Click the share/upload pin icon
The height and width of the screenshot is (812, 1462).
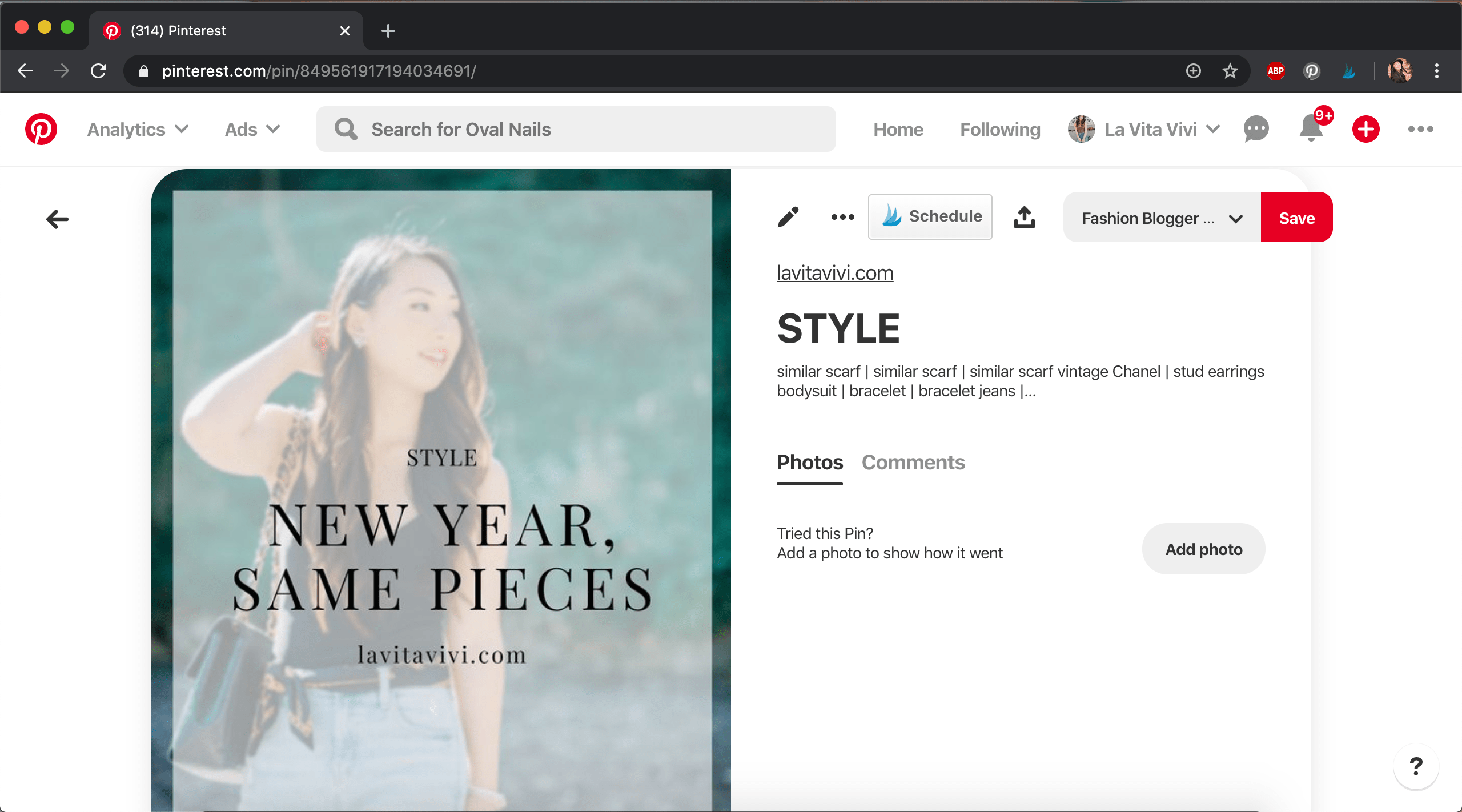click(1024, 217)
